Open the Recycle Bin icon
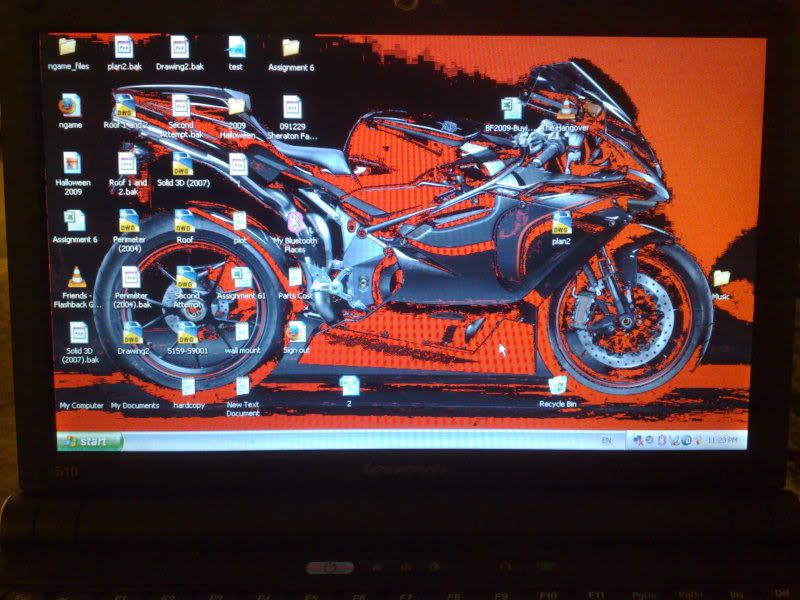This screenshot has height=600, width=800. click(x=558, y=386)
